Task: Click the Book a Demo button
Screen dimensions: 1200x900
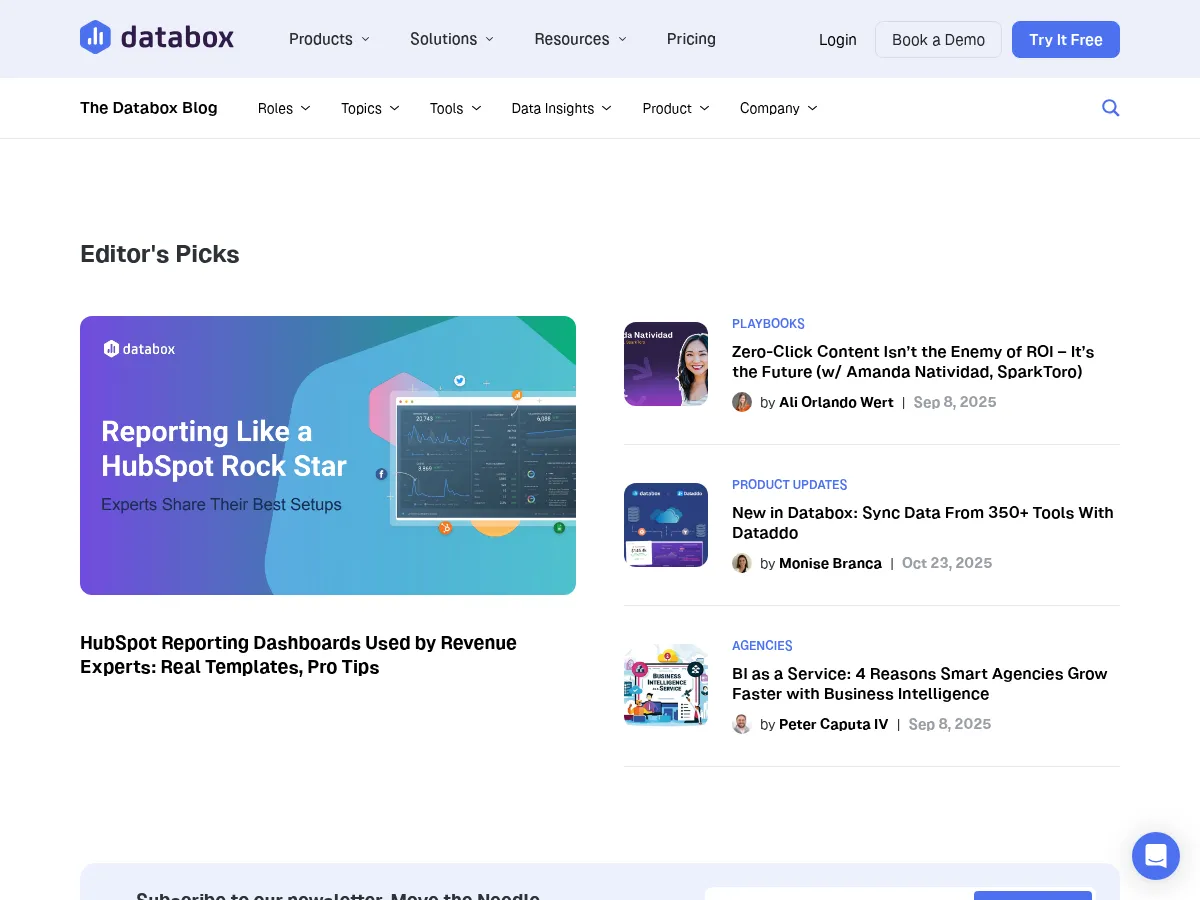Action: pyautogui.click(x=938, y=39)
